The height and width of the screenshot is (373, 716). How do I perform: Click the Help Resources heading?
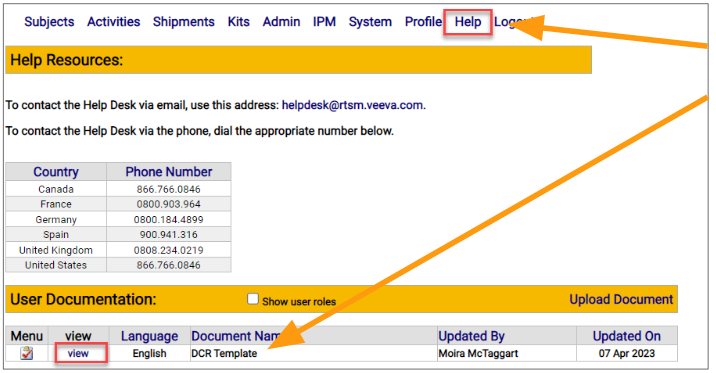(67, 60)
